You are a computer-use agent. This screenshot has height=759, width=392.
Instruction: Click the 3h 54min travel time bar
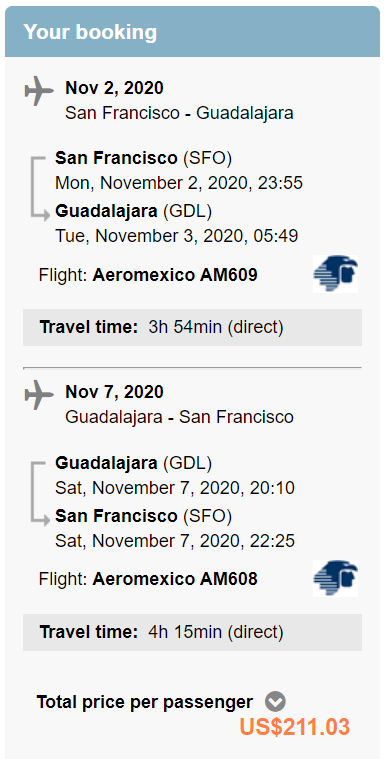pos(193,327)
